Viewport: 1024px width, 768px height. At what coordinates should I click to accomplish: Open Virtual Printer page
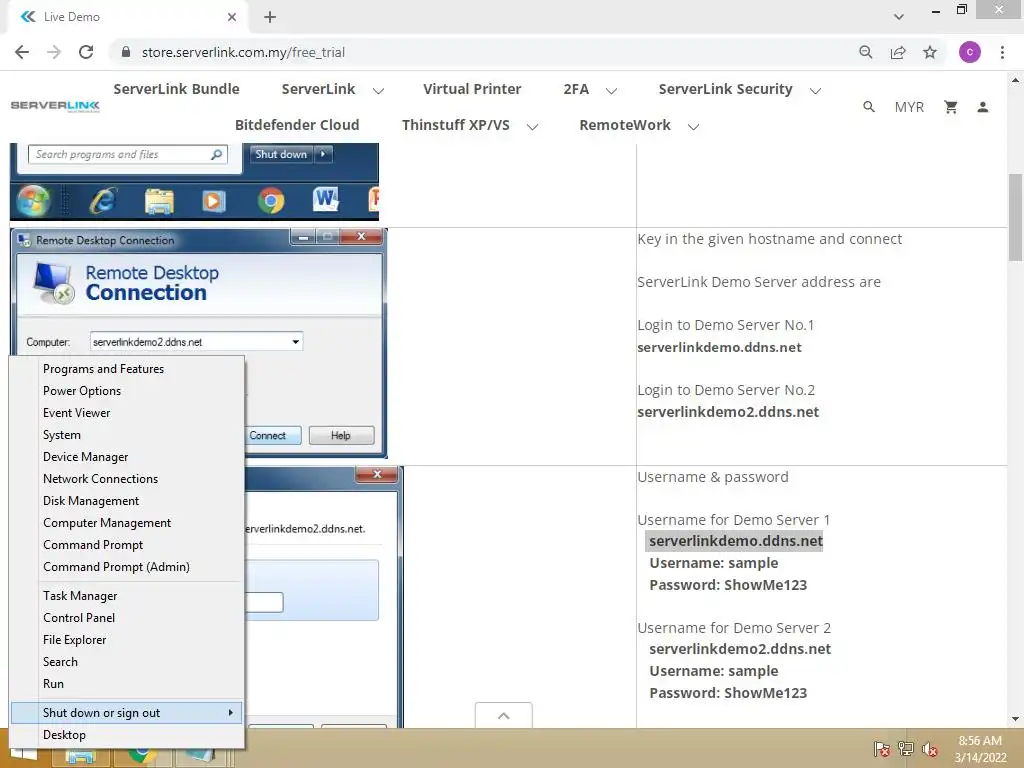pyautogui.click(x=472, y=89)
